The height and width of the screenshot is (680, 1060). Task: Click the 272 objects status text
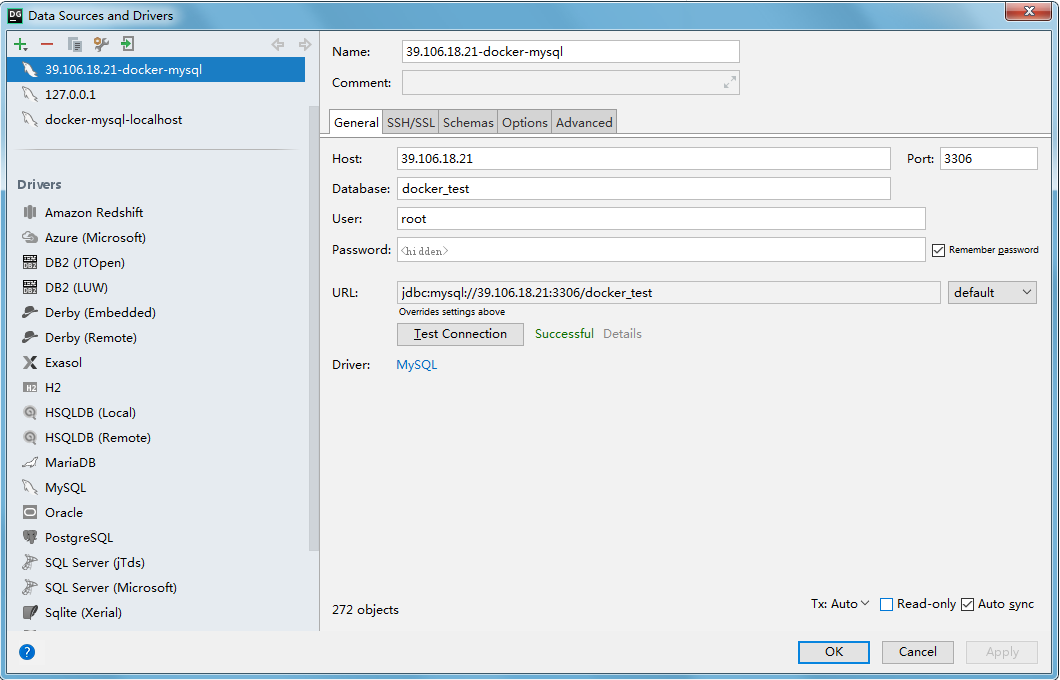coord(365,610)
